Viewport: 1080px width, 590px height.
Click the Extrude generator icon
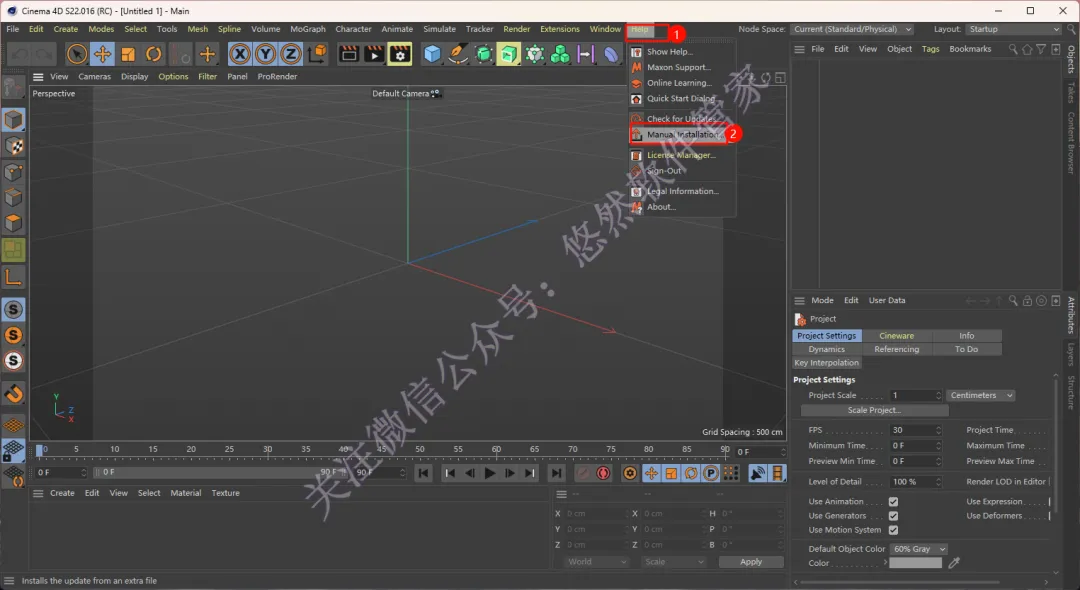click(508, 54)
